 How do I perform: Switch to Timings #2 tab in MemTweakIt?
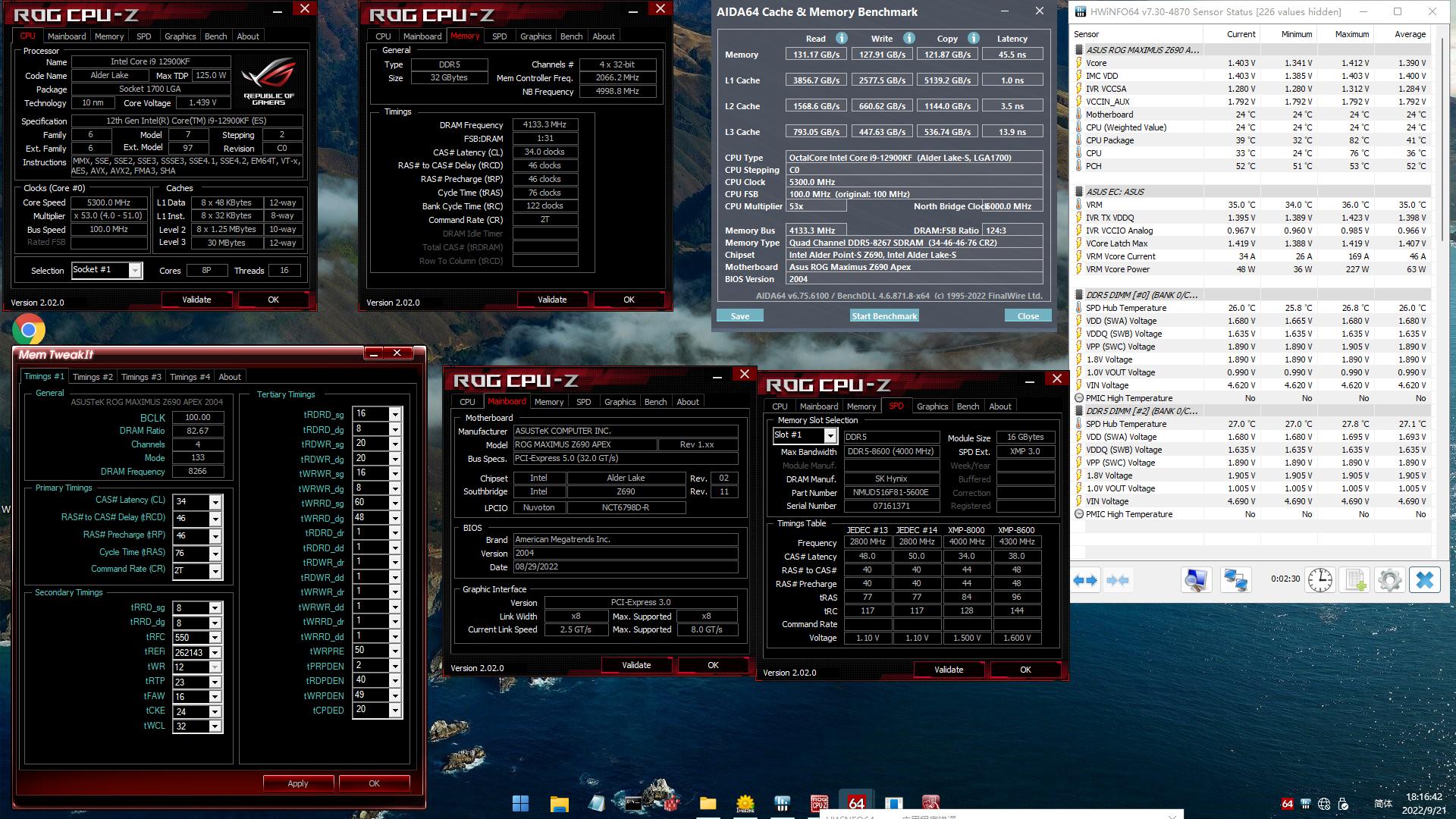(x=93, y=377)
